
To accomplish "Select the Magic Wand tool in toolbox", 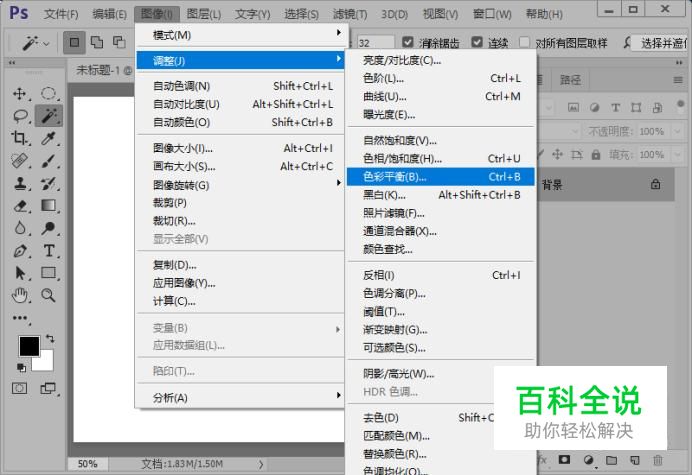I will point(49,116).
